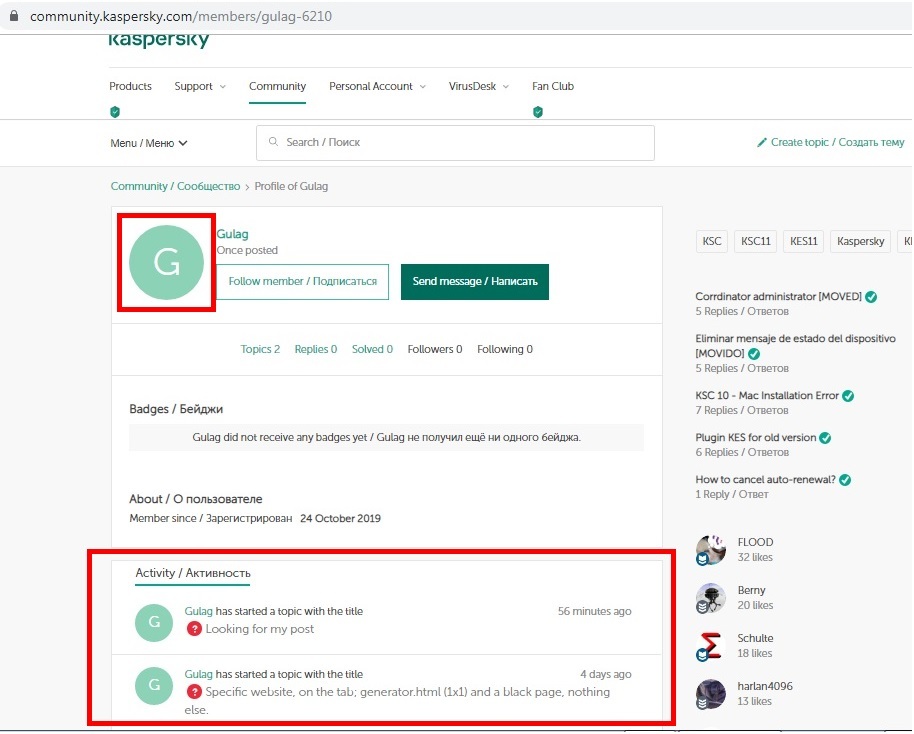The image size is (914, 734).
Task: Click the Search / Поиск input field
Action: click(455, 143)
